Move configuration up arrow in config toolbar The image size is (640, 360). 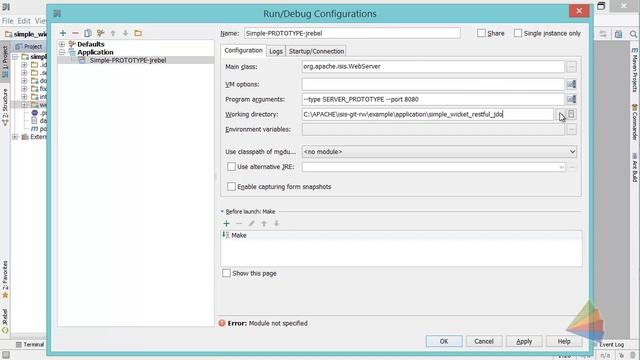[113, 33]
